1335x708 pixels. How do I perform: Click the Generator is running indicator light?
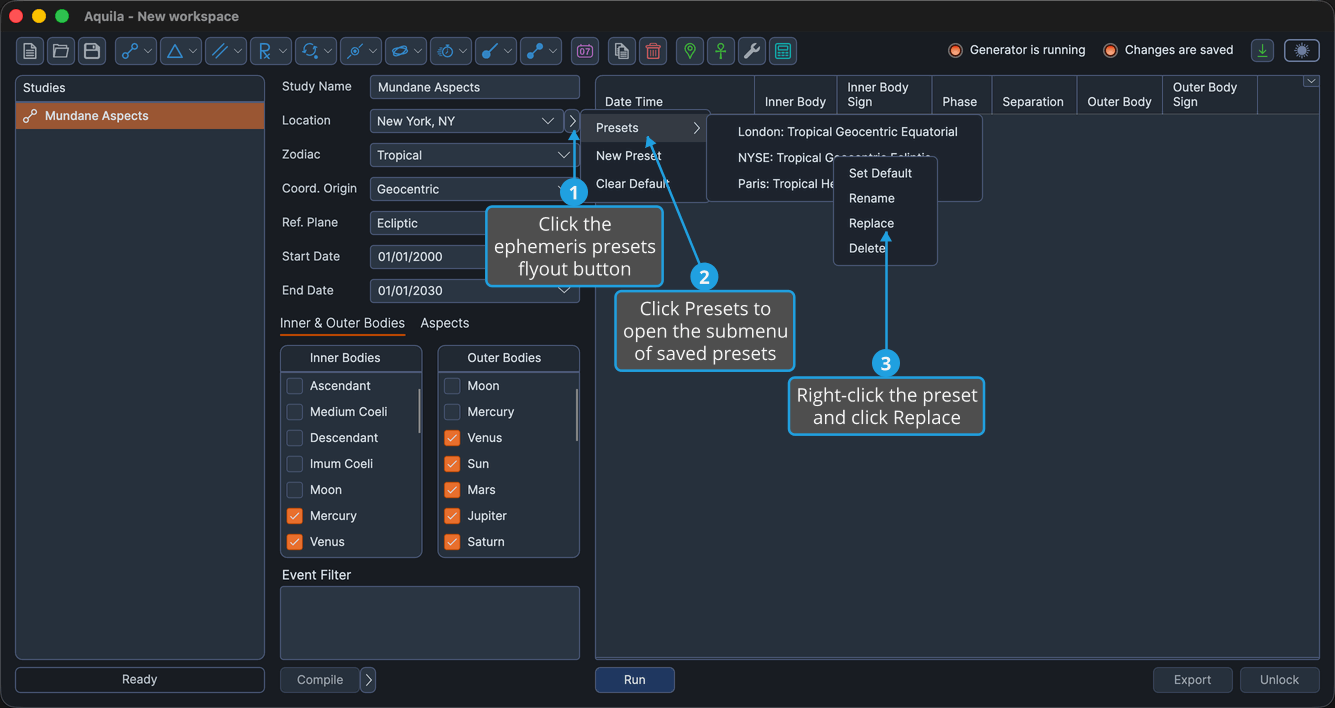click(x=955, y=50)
